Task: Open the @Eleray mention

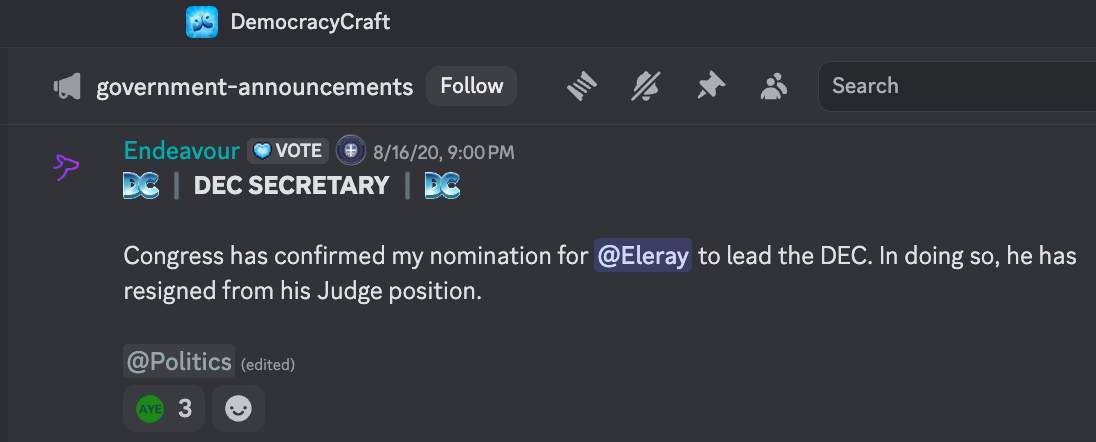Action: point(643,255)
